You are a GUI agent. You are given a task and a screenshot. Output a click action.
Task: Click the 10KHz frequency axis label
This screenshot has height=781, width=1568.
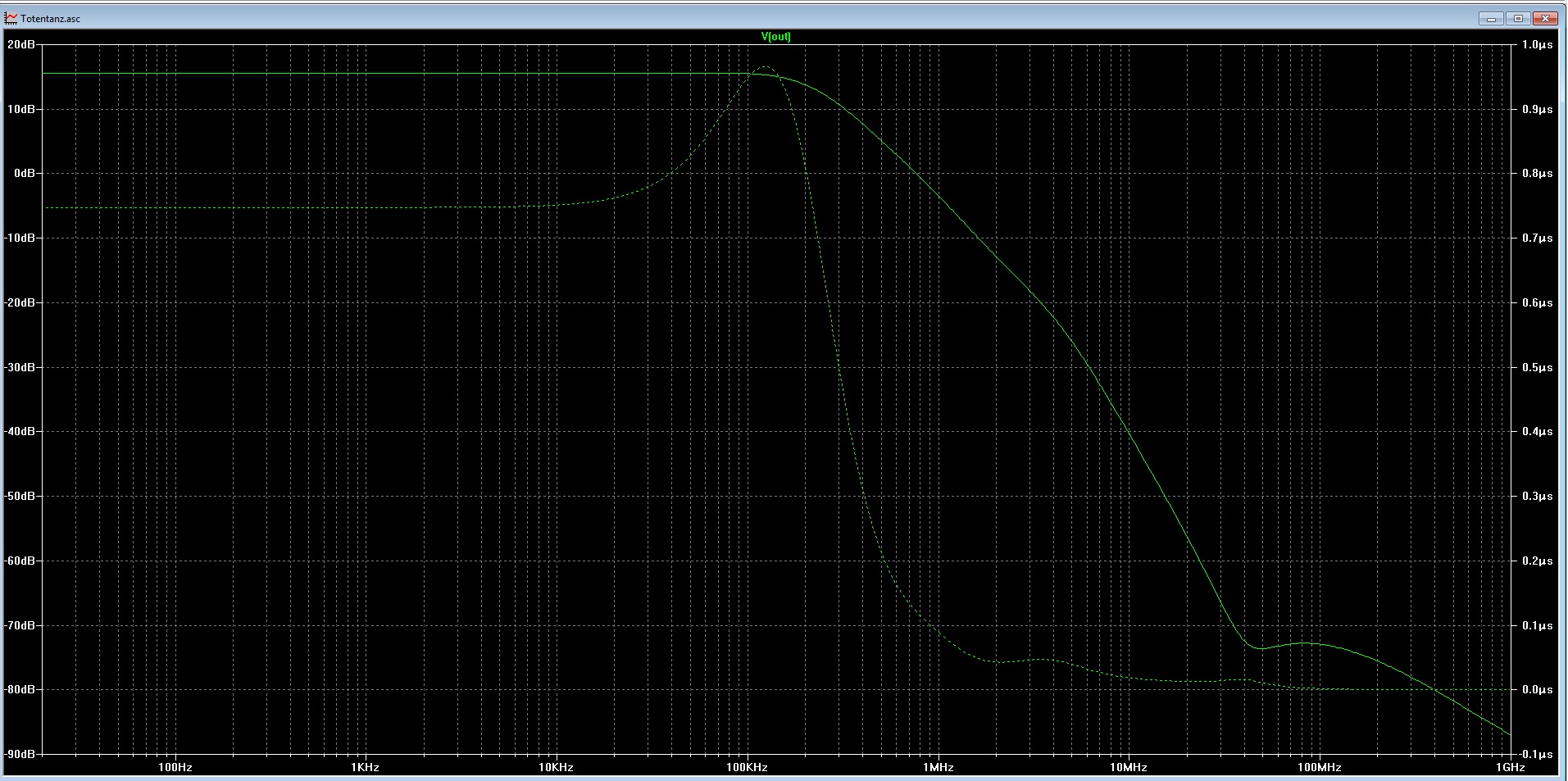pos(556,768)
